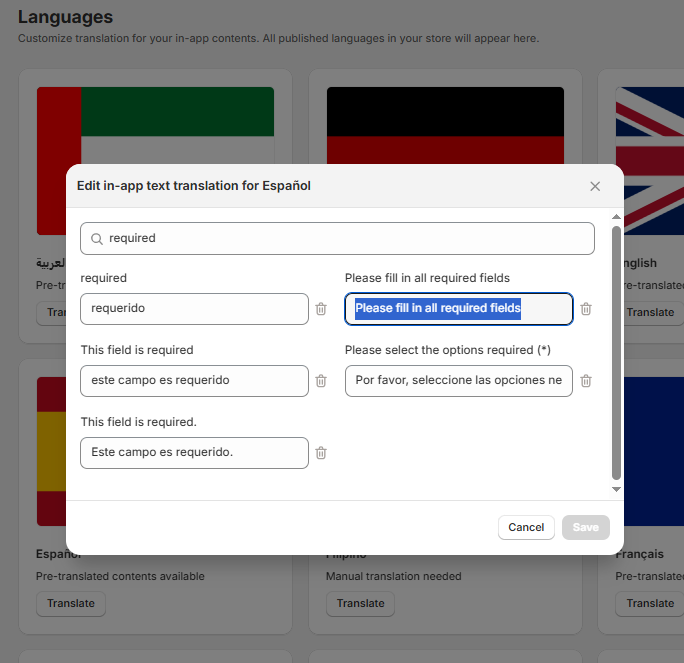
Task: Close the Edit translation dialog
Action: coord(595,186)
